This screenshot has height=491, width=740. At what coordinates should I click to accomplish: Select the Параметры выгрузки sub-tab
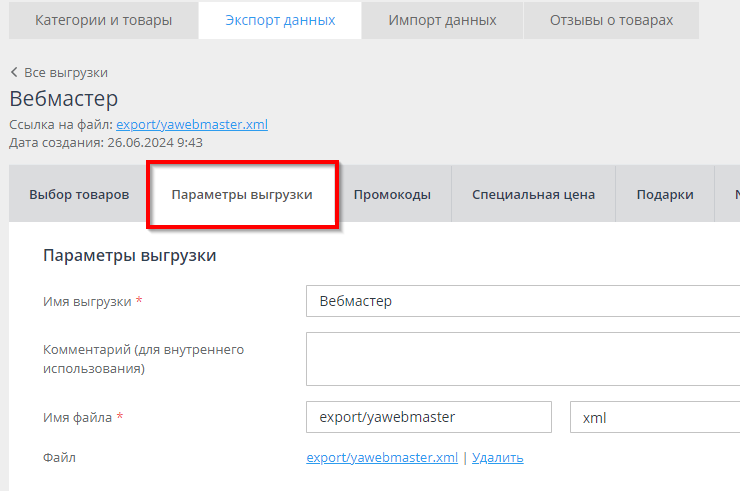[x=242, y=195]
